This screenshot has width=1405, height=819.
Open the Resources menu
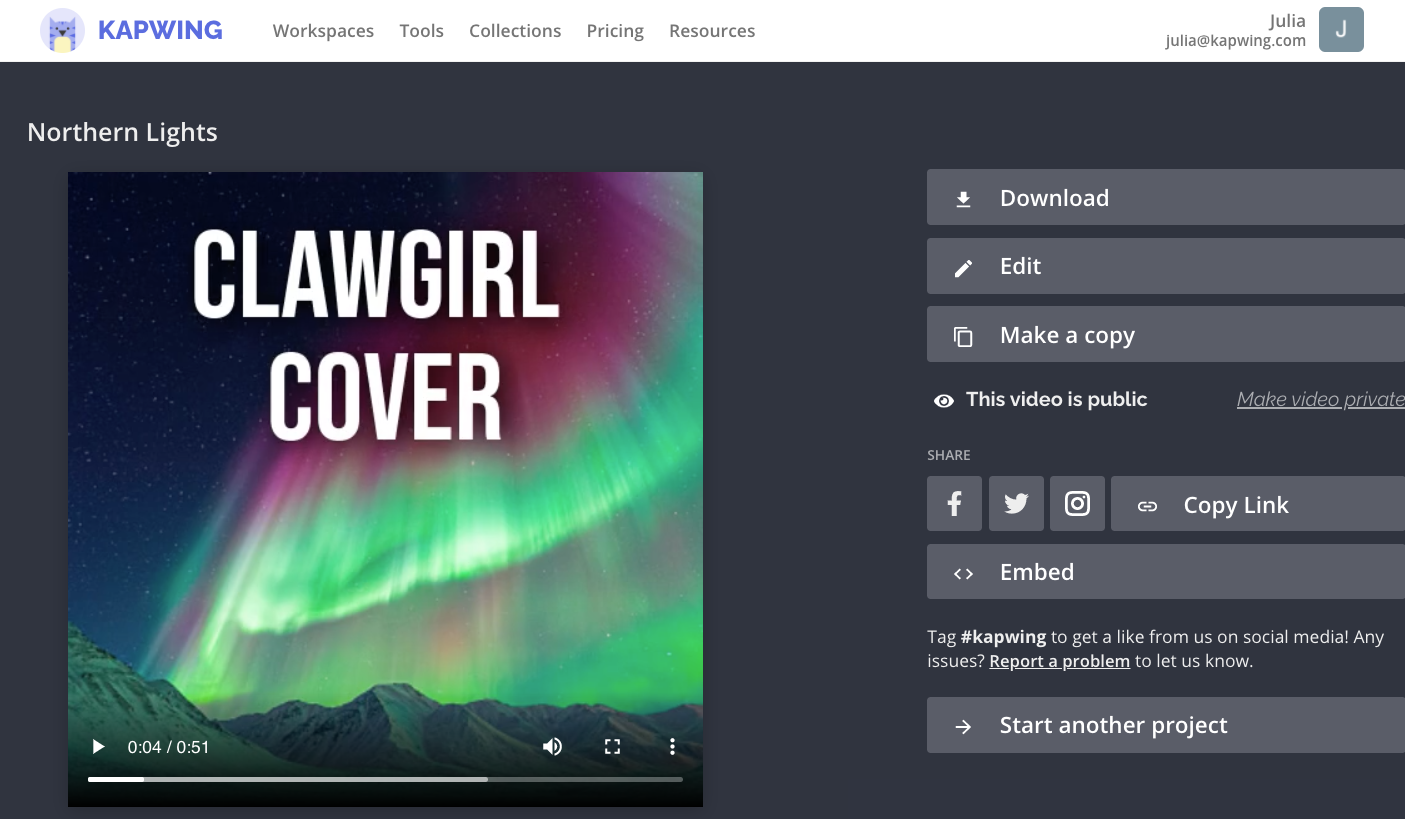click(x=712, y=30)
